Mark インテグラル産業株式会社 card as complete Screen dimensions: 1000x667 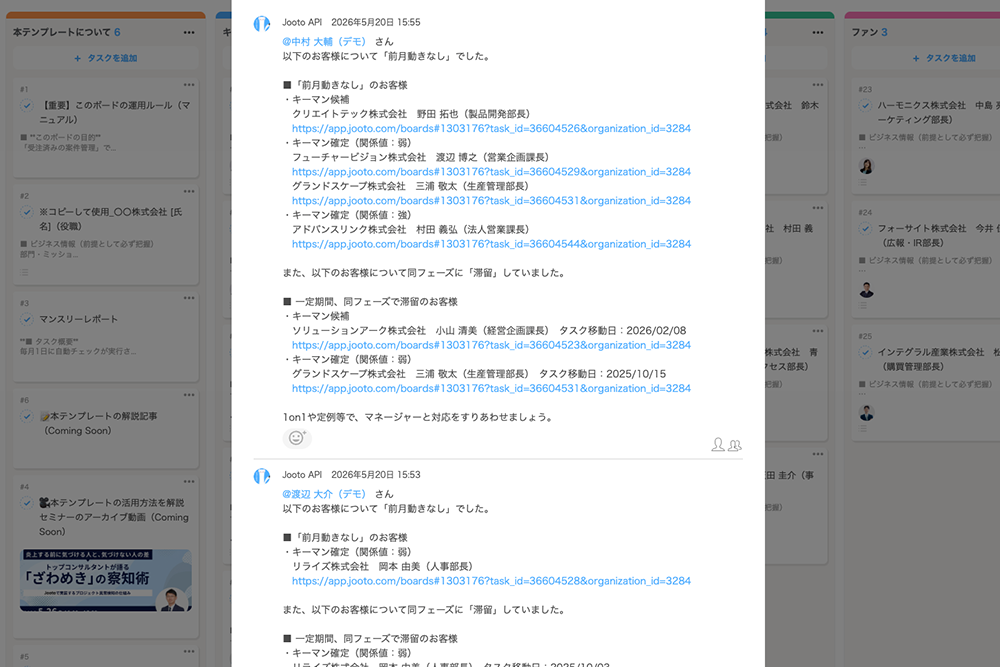(x=865, y=352)
